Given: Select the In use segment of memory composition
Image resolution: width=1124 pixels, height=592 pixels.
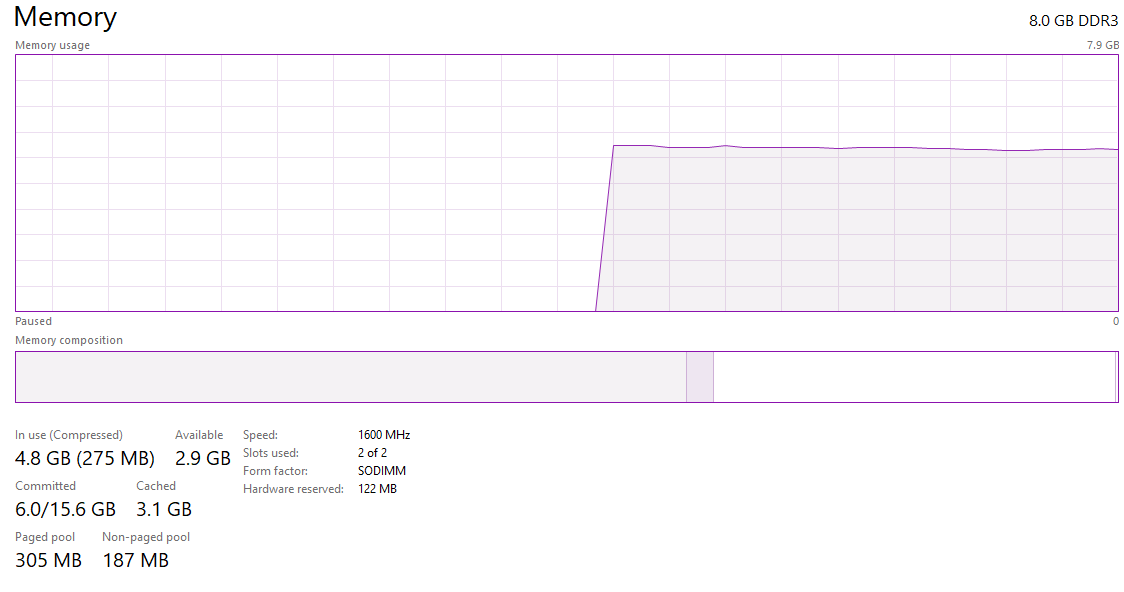Looking at the screenshot, I should coord(350,377).
